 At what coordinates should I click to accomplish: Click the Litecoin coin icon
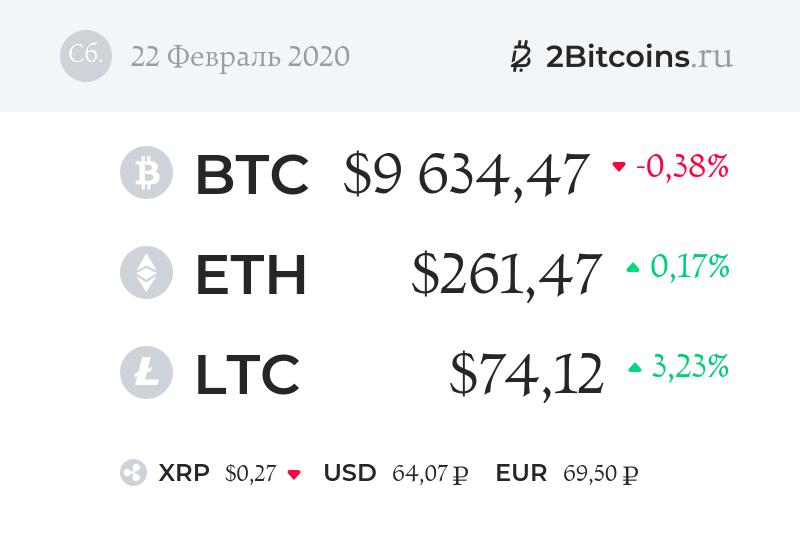point(146,373)
